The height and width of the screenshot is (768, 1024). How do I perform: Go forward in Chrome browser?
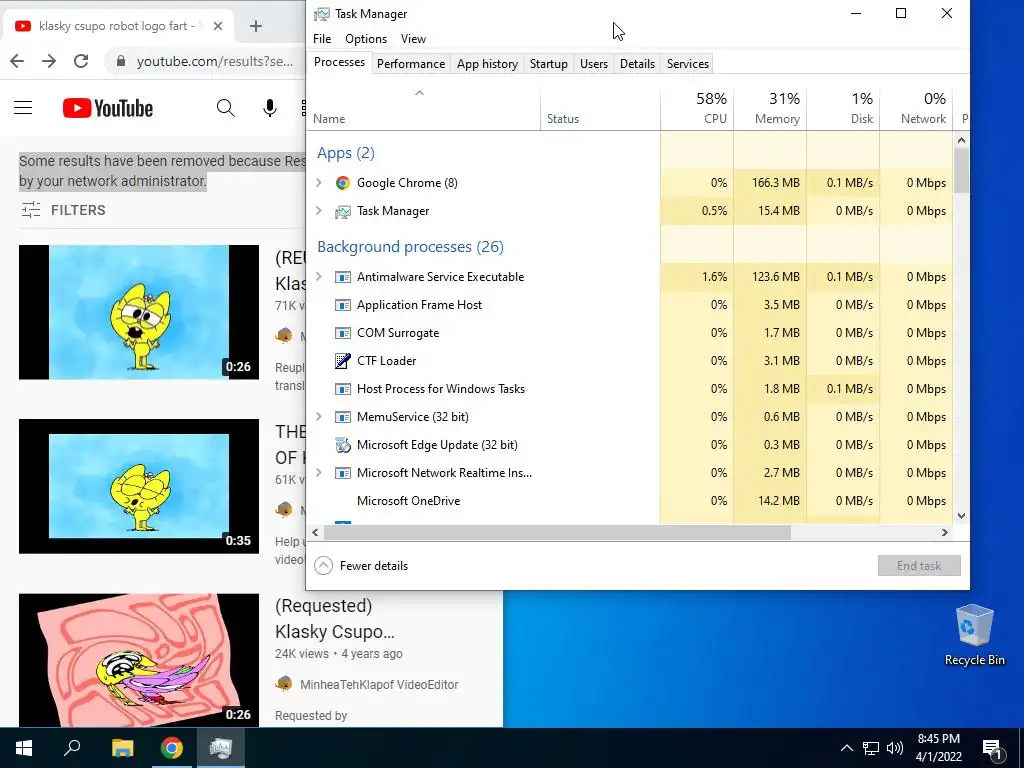[49, 61]
